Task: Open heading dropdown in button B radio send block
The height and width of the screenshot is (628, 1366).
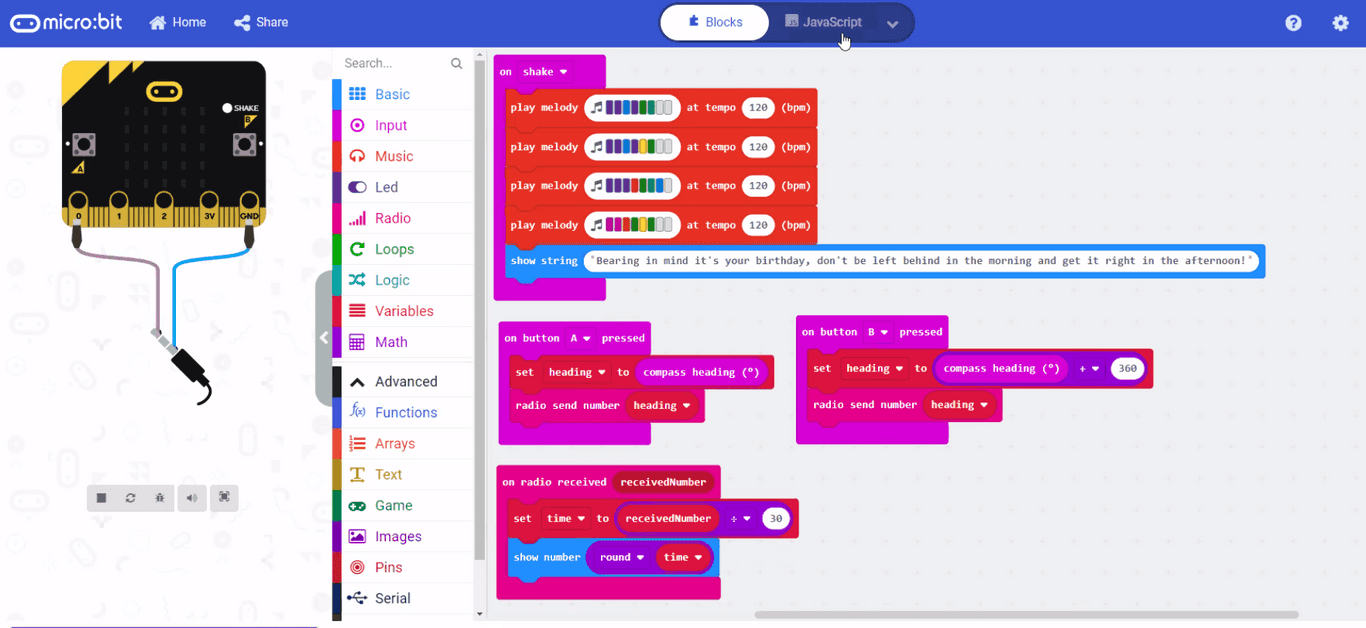Action: click(x=959, y=405)
